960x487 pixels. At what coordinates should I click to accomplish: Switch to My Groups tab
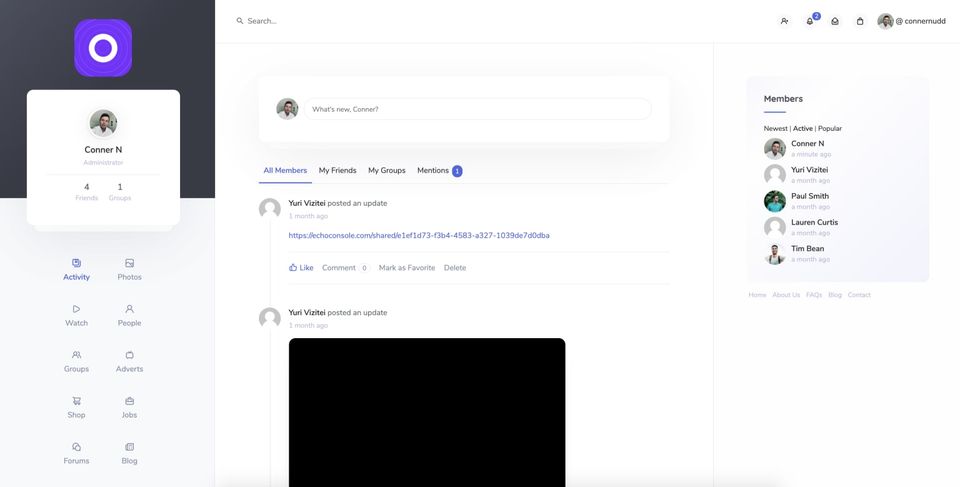point(386,170)
